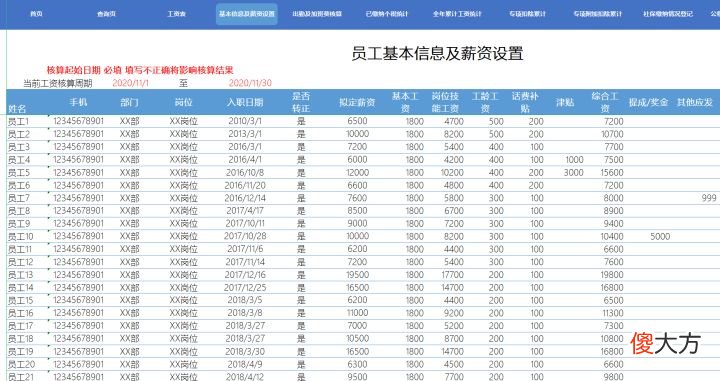Viewport: 720px width, 381px height.
Task: Select the 综合工资 column header
Action: [x=605, y=102]
